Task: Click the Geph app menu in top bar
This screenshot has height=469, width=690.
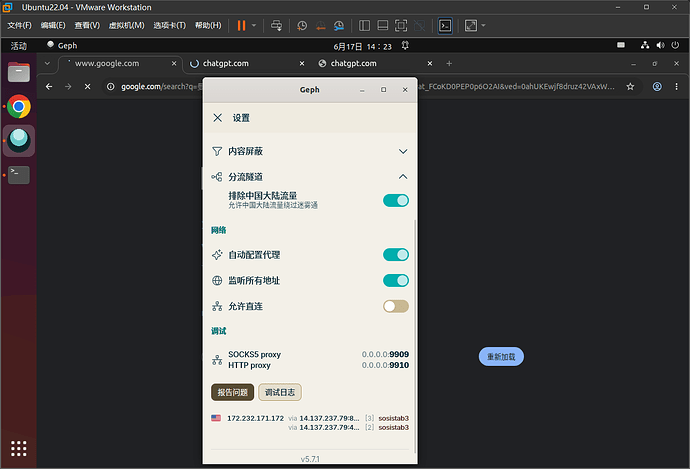Action: click(62, 45)
